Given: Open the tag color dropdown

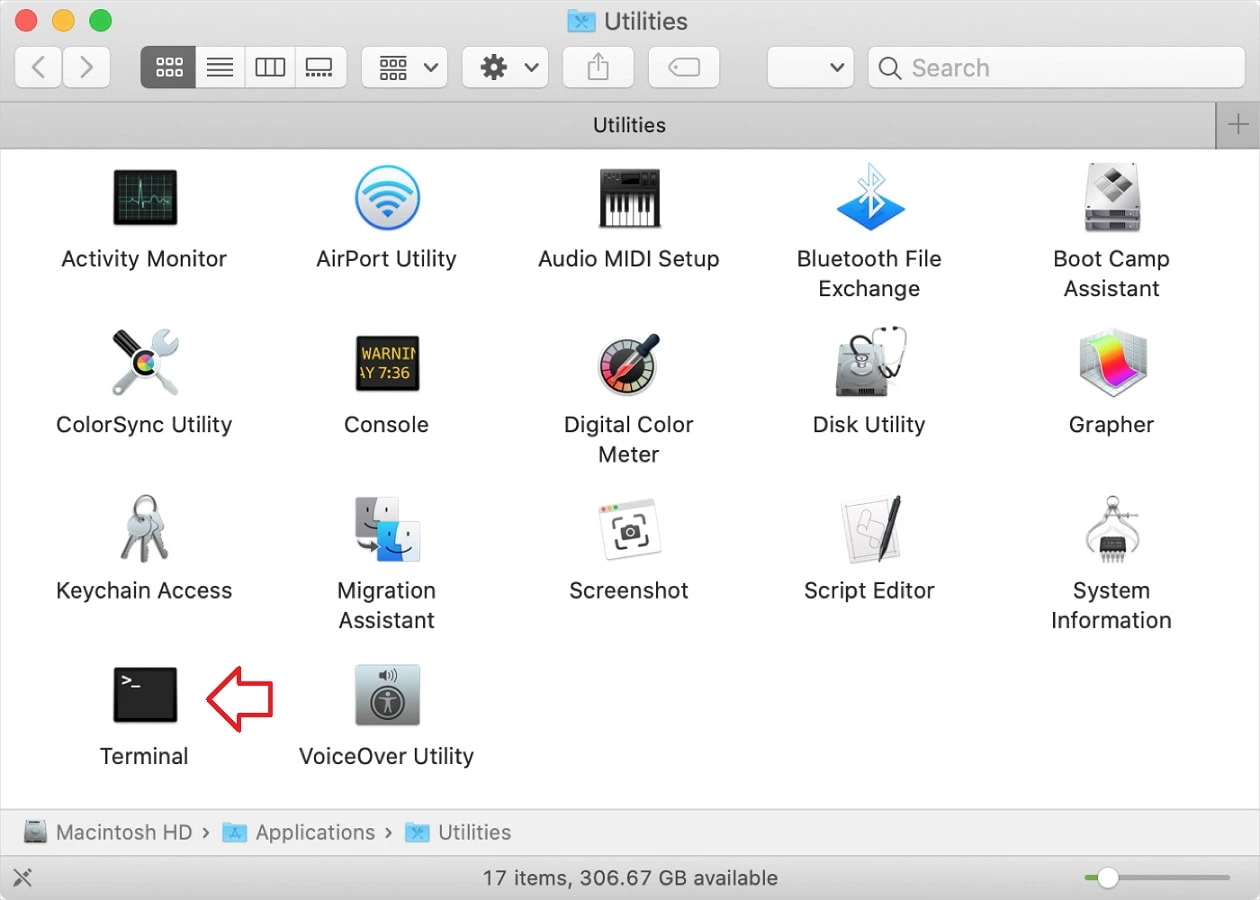Looking at the screenshot, I should (x=810, y=67).
